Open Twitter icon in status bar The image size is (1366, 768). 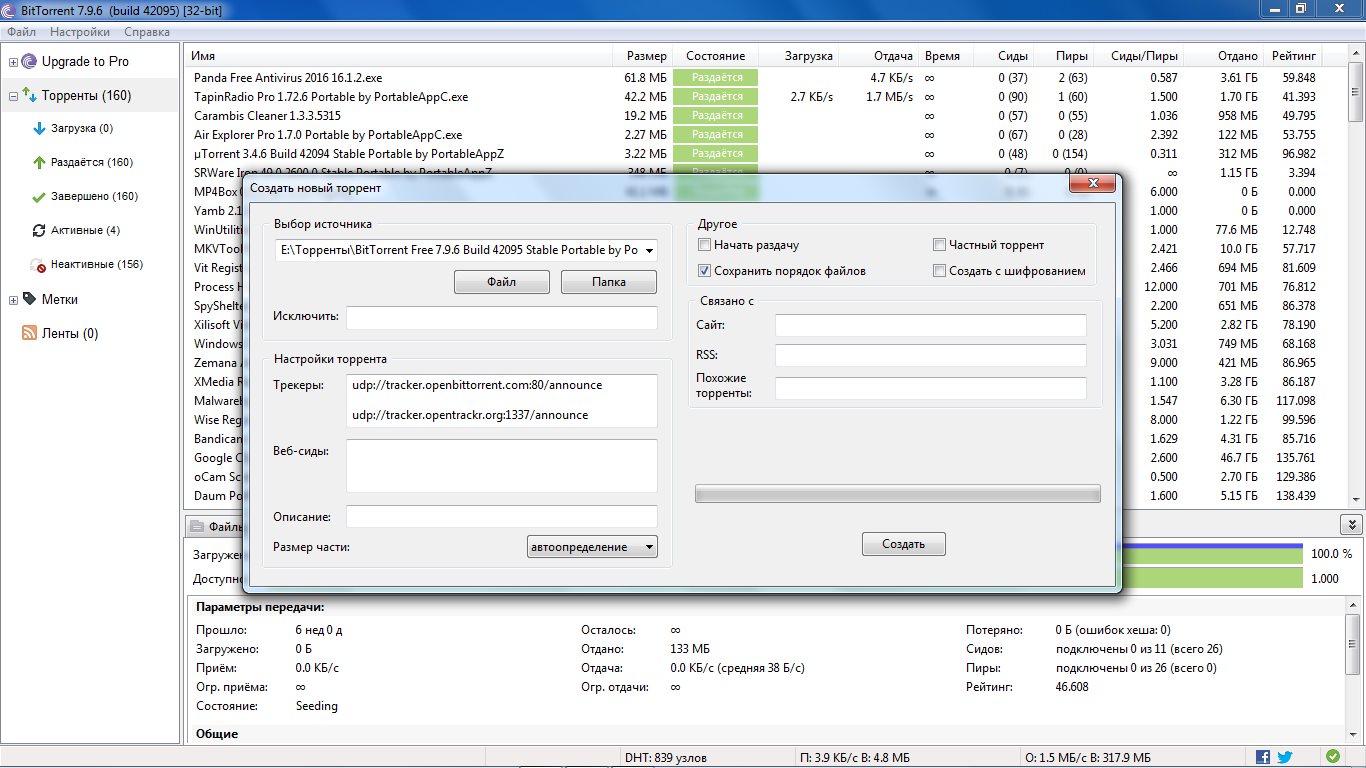click(x=1284, y=758)
